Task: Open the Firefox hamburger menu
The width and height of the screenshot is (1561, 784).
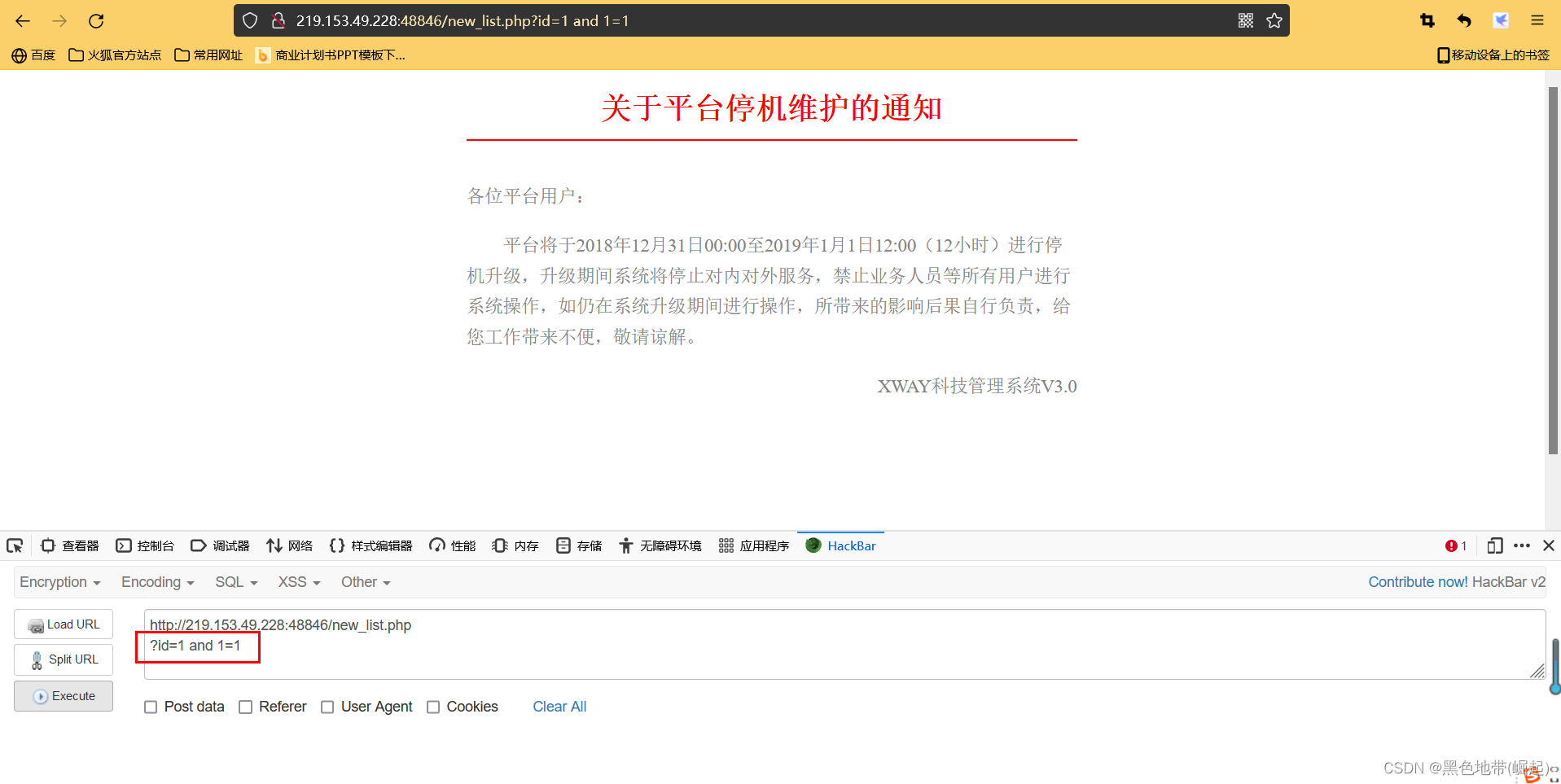Action: click(x=1537, y=21)
